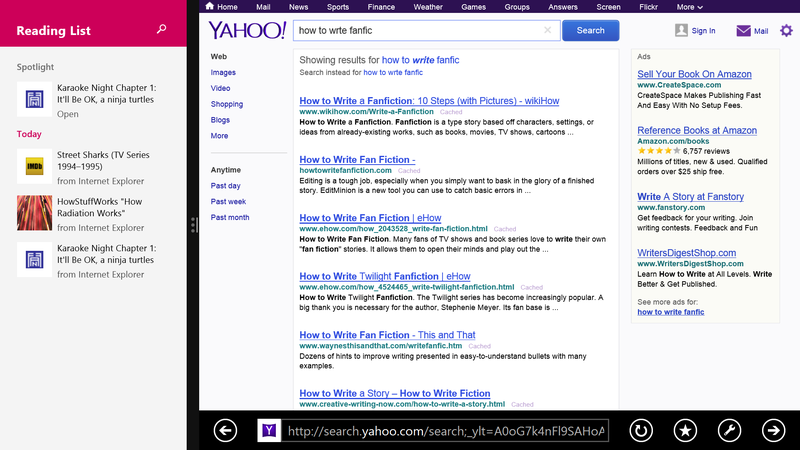Click 'how to write fanfic' more ads link
Viewport: 800px width, 450px height.
[670, 312]
